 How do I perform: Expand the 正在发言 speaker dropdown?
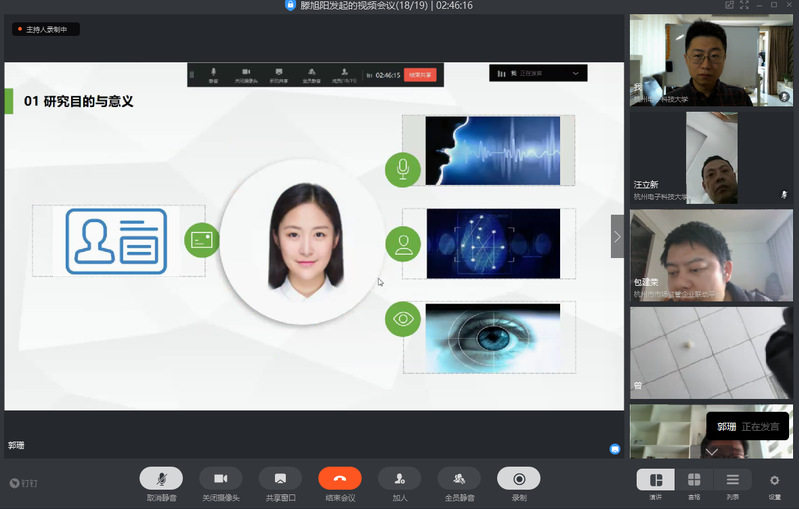575,73
